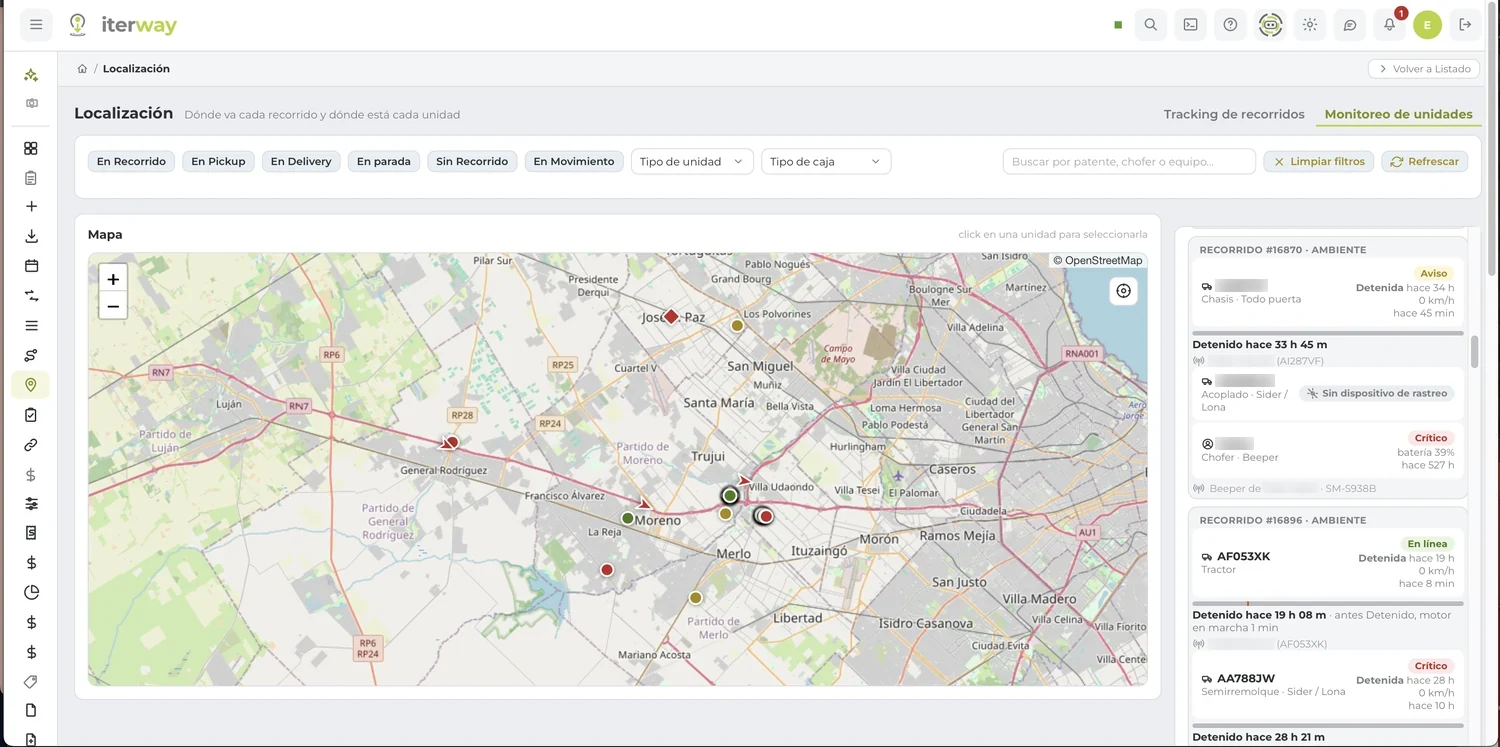This screenshot has height=747, width=1500.
Task: Click the price tag icon in sidebar
Action: 31,681
